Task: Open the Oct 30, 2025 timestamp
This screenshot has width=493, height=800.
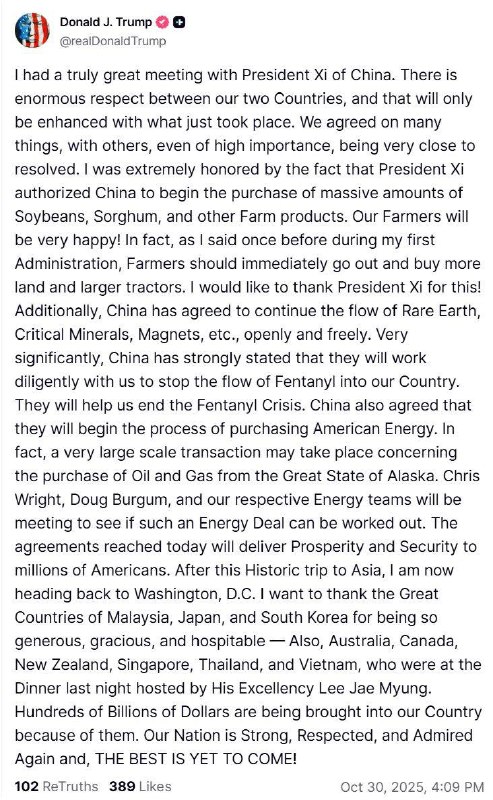Action: 412,786
